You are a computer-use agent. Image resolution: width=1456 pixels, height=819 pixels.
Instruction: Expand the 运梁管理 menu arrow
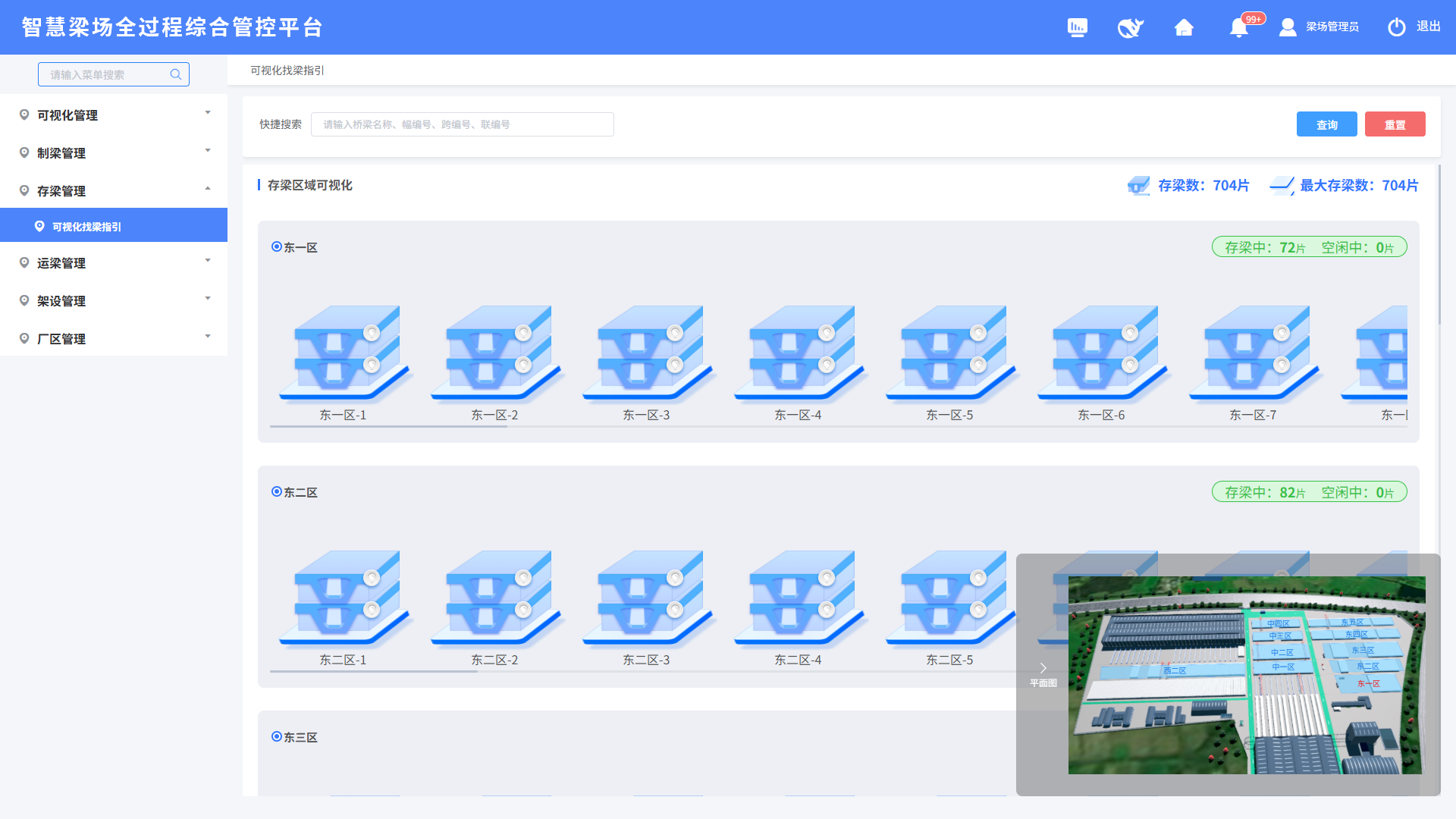(208, 261)
